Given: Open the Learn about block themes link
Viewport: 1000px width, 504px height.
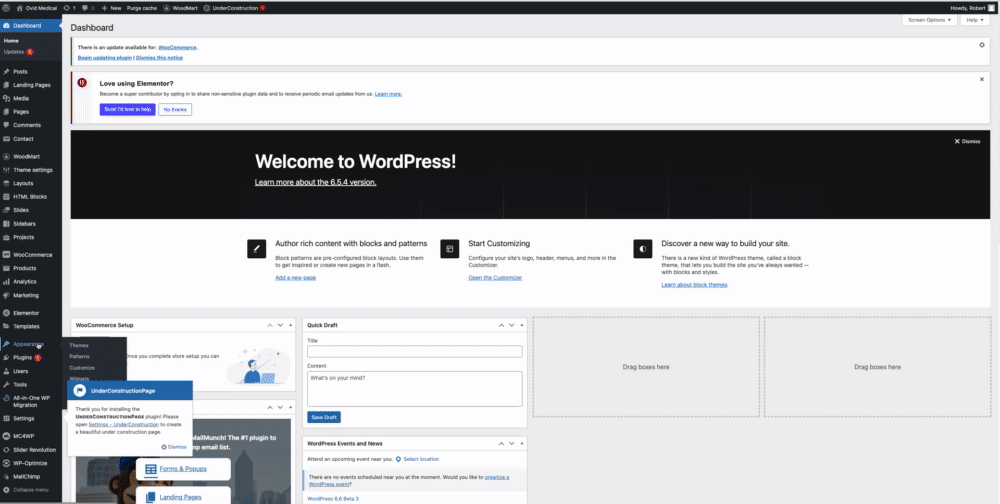Looking at the screenshot, I should (695, 285).
